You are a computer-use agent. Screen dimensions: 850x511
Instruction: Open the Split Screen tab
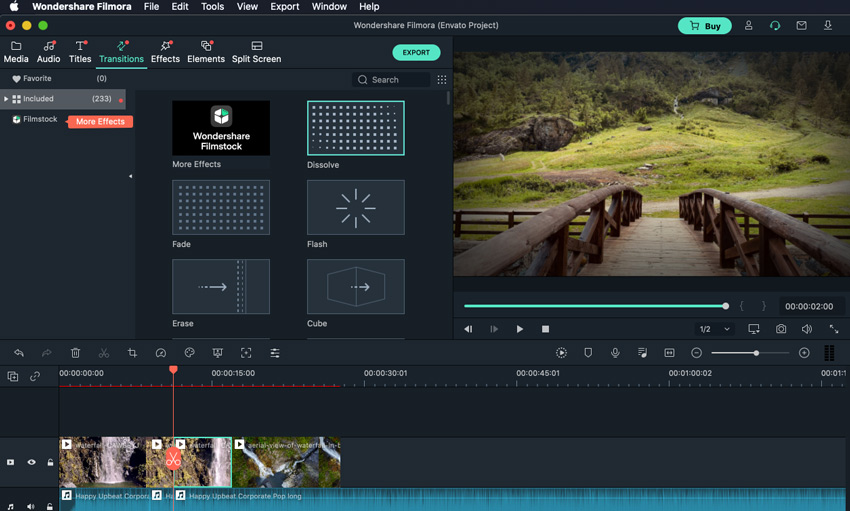point(256,52)
